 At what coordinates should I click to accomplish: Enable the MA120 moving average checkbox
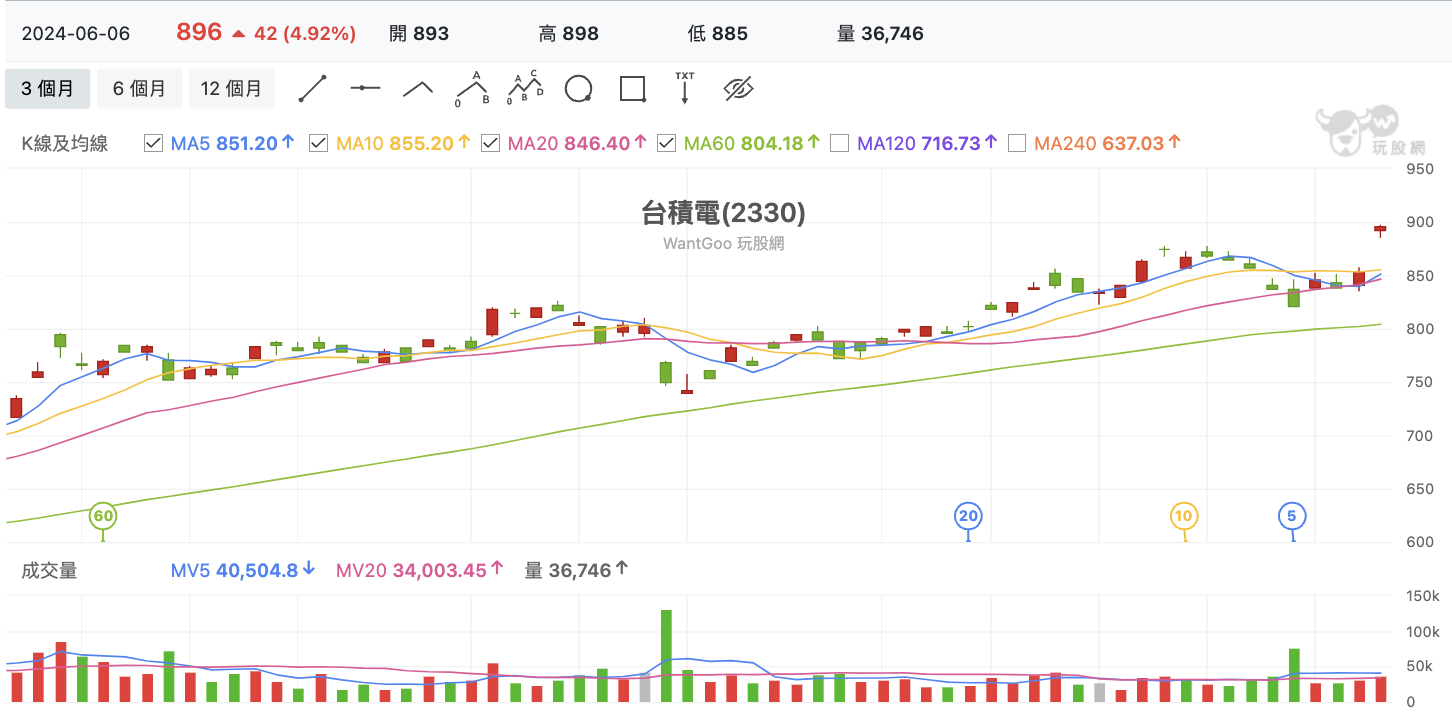pos(840,143)
